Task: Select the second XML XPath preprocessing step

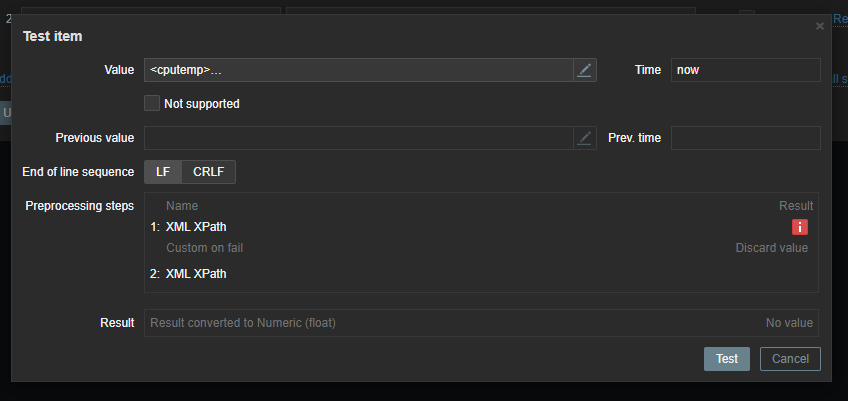Action: click(196, 273)
